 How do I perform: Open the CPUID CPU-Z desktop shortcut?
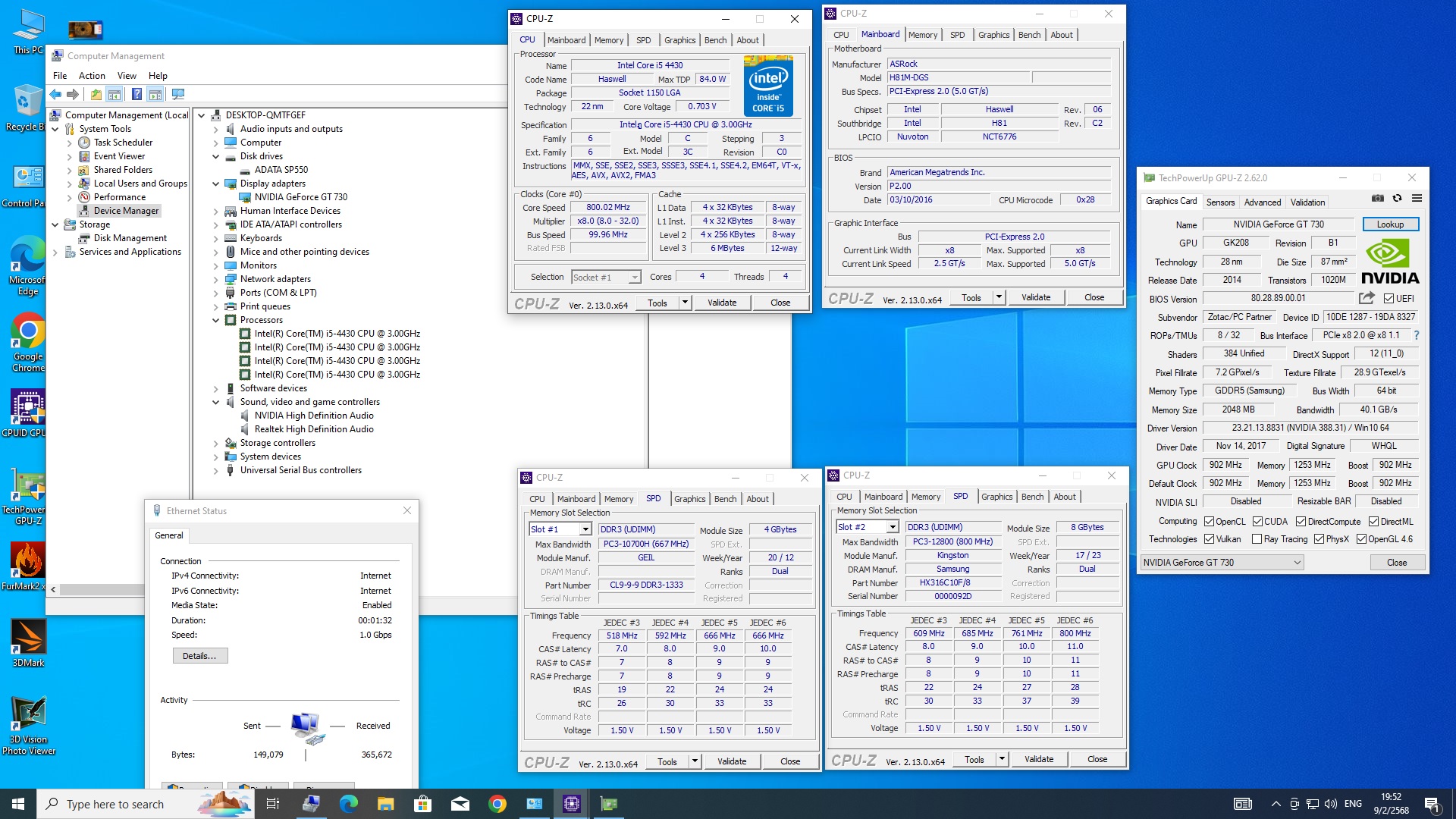(28, 413)
